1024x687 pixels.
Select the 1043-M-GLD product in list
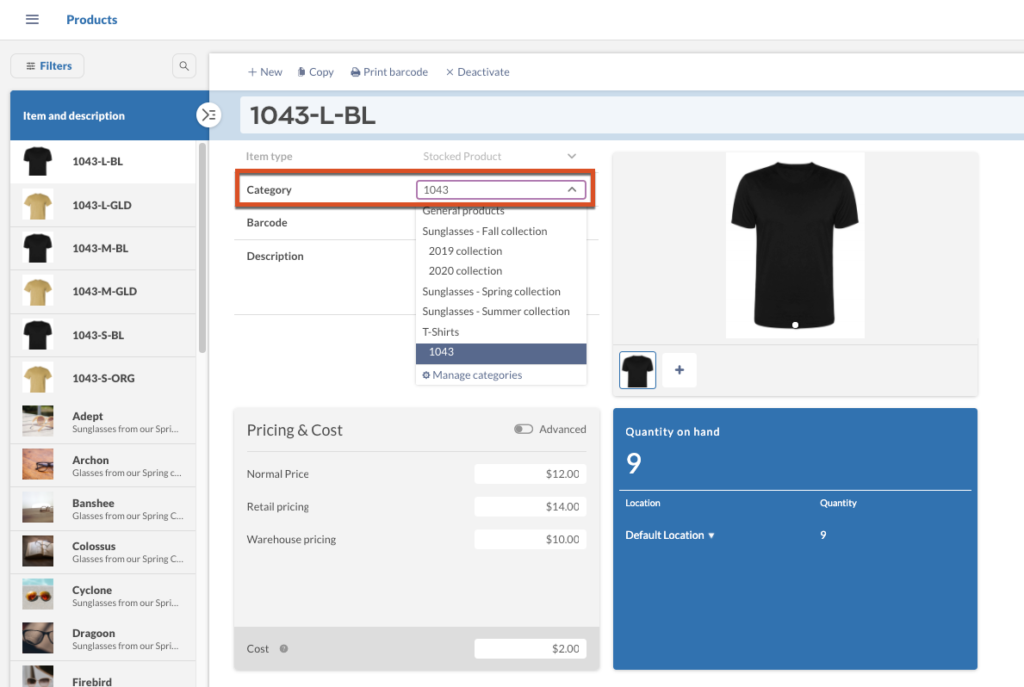(103, 292)
